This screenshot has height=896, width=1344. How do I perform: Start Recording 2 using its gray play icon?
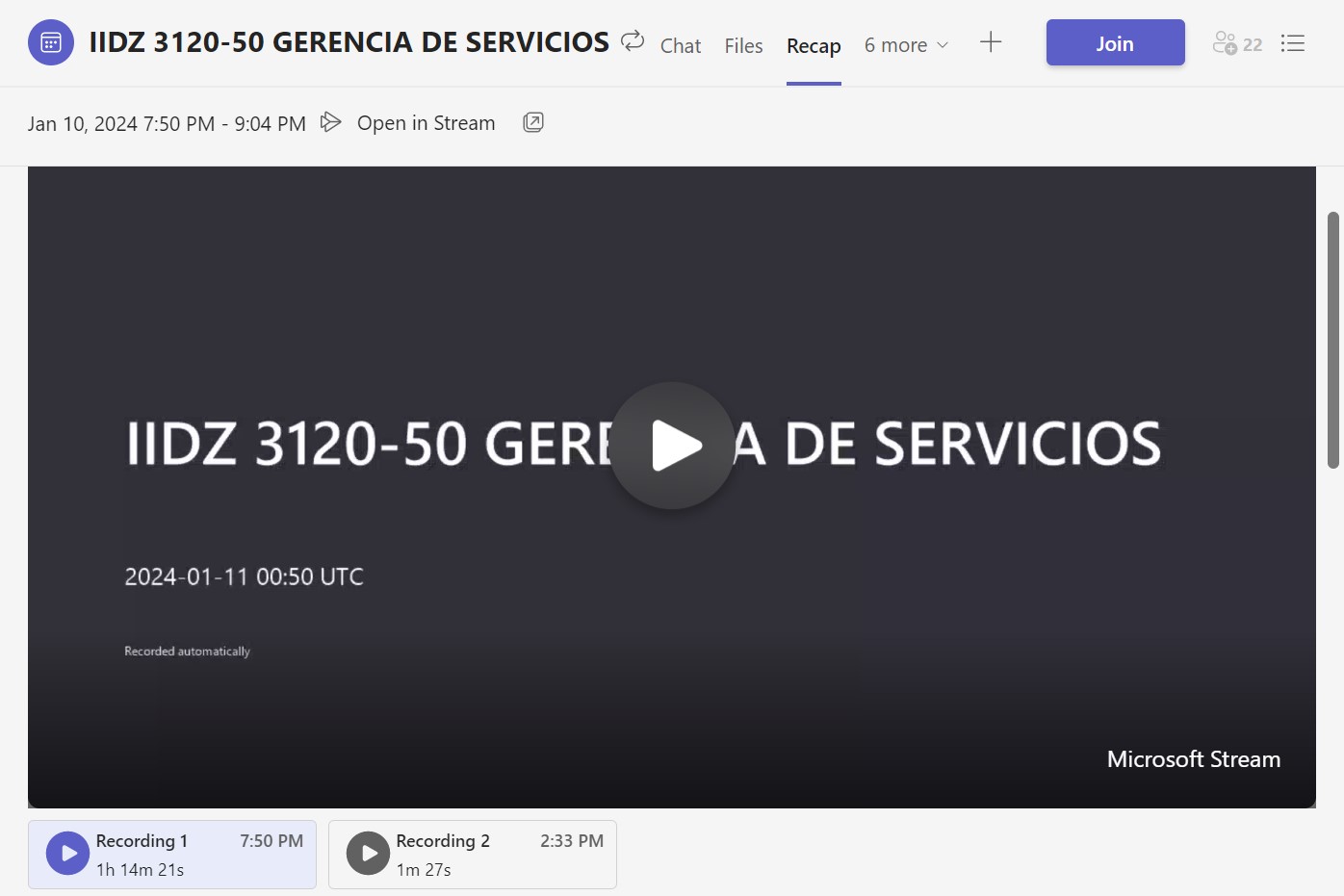(x=369, y=854)
